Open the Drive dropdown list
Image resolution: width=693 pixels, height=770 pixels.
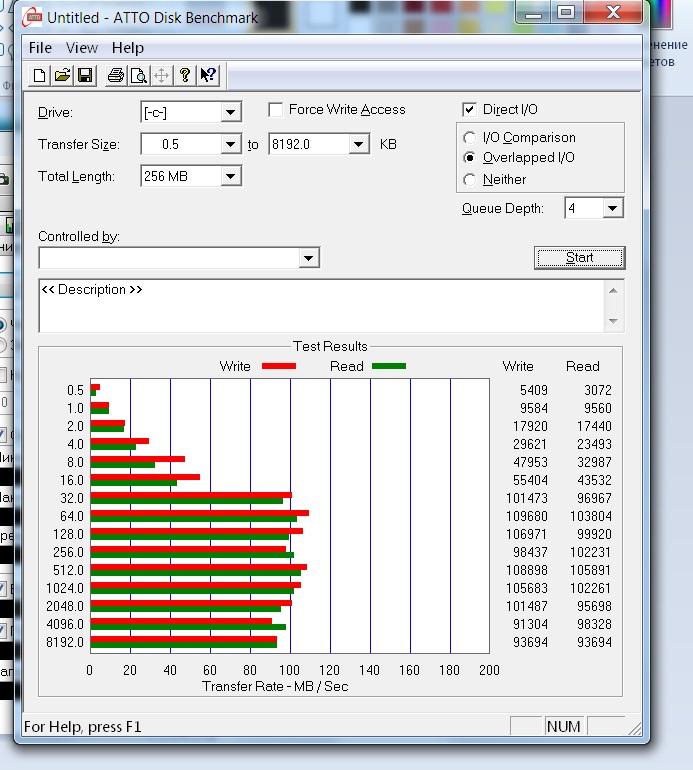pos(230,112)
